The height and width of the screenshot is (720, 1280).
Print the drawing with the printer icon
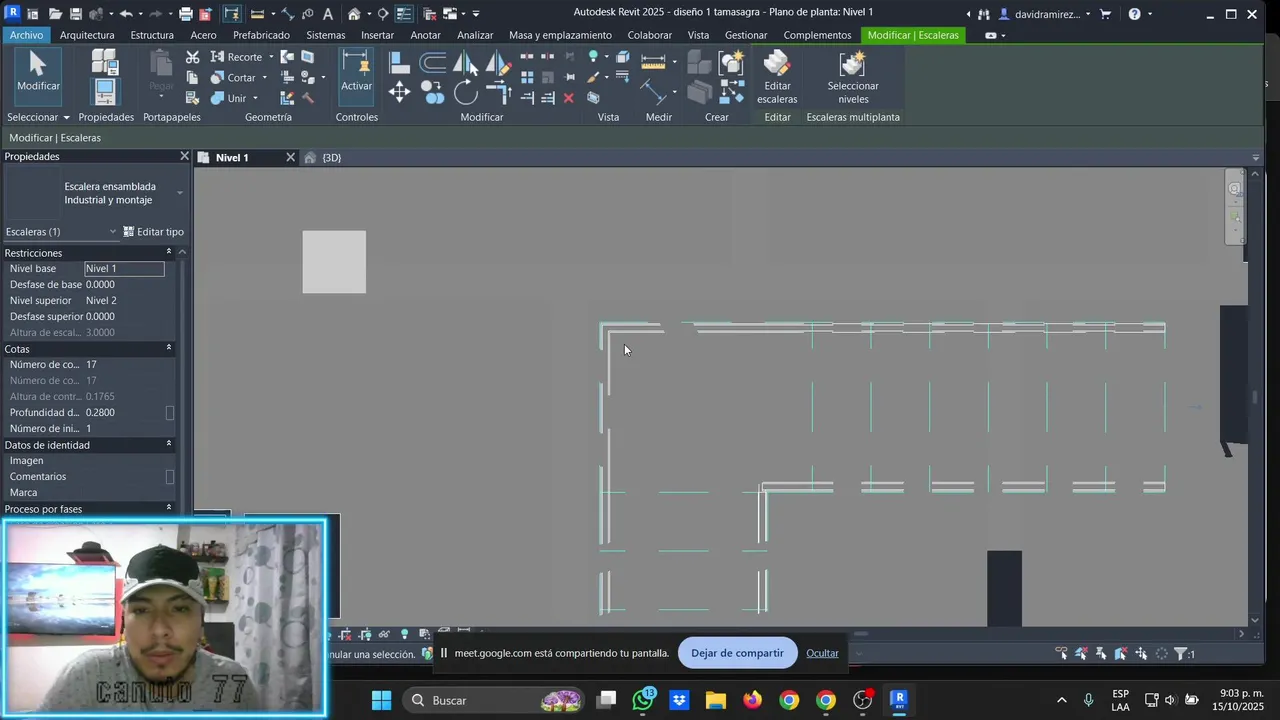click(186, 14)
